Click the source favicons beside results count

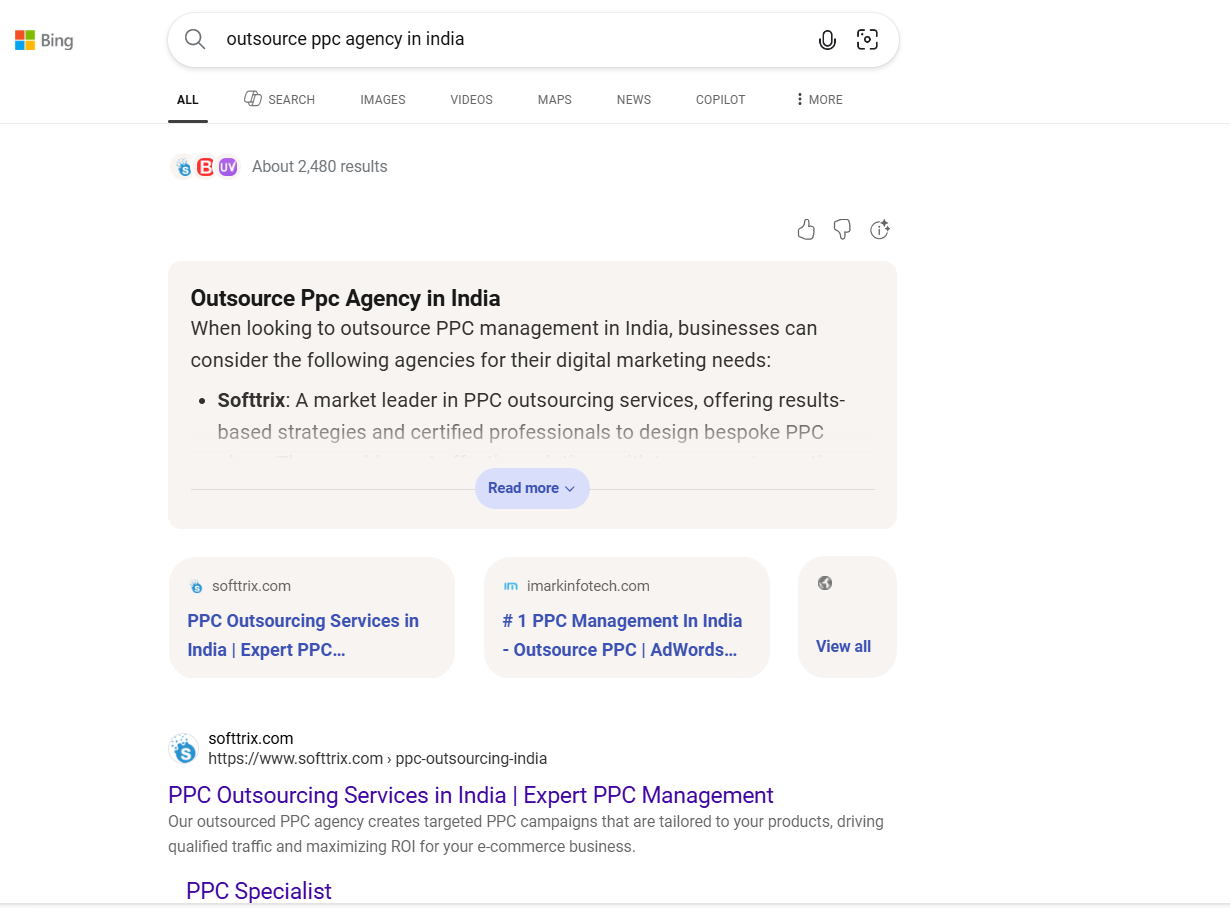205,167
